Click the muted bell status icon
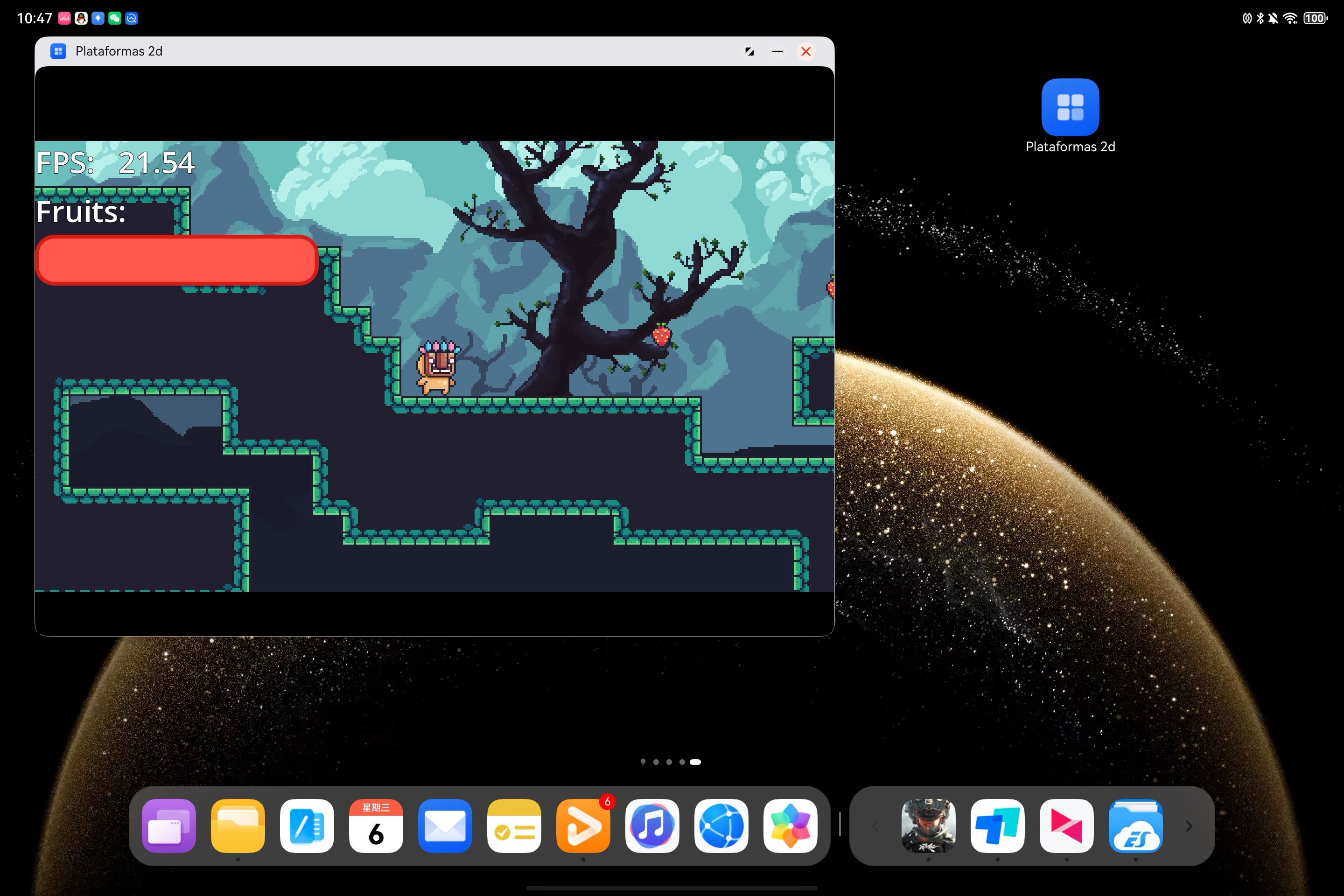 point(1273,18)
